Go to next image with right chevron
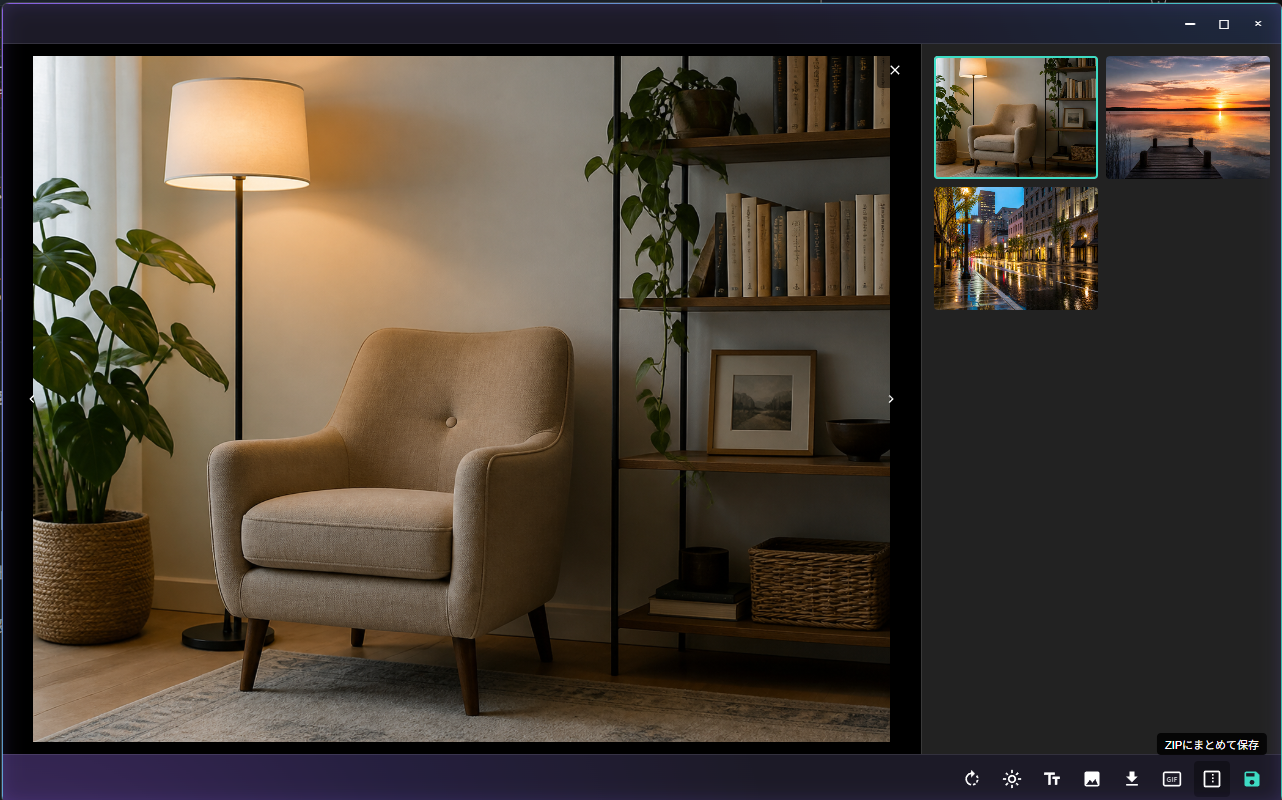This screenshot has width=1282, height=800. click(891, 399)
